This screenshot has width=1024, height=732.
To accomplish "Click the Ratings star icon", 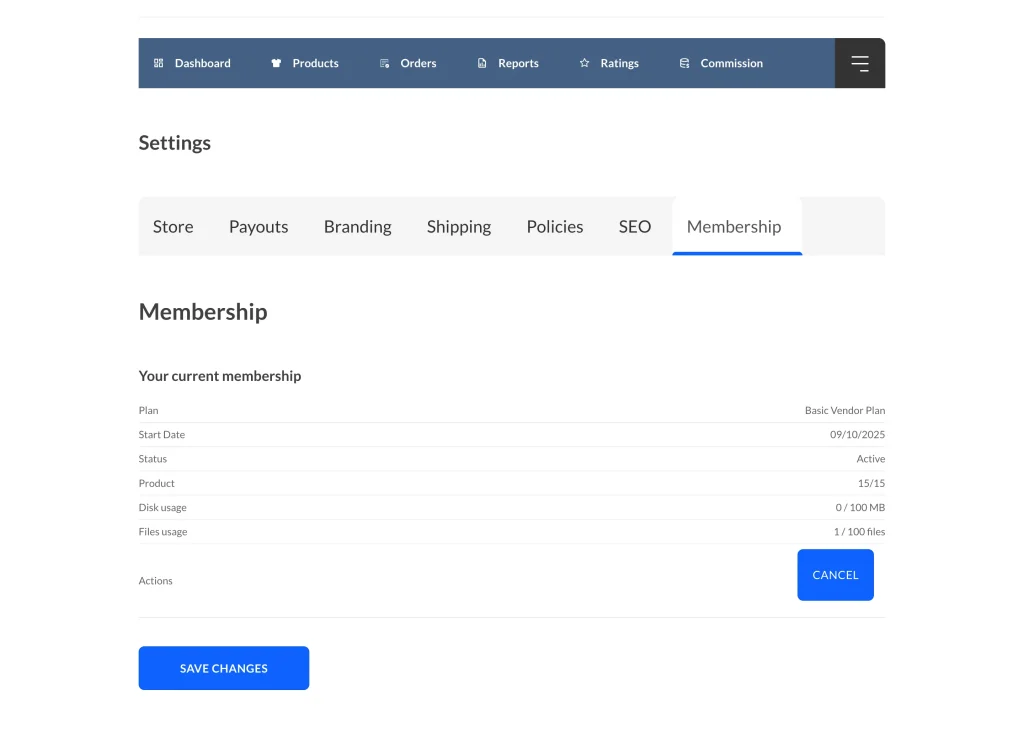I will [x=584, y=63].
